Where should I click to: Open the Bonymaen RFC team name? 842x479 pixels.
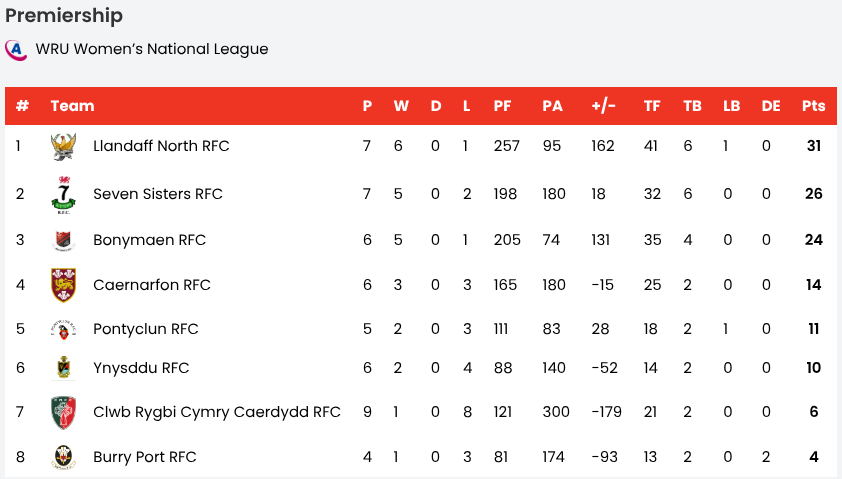coord(149,240)
